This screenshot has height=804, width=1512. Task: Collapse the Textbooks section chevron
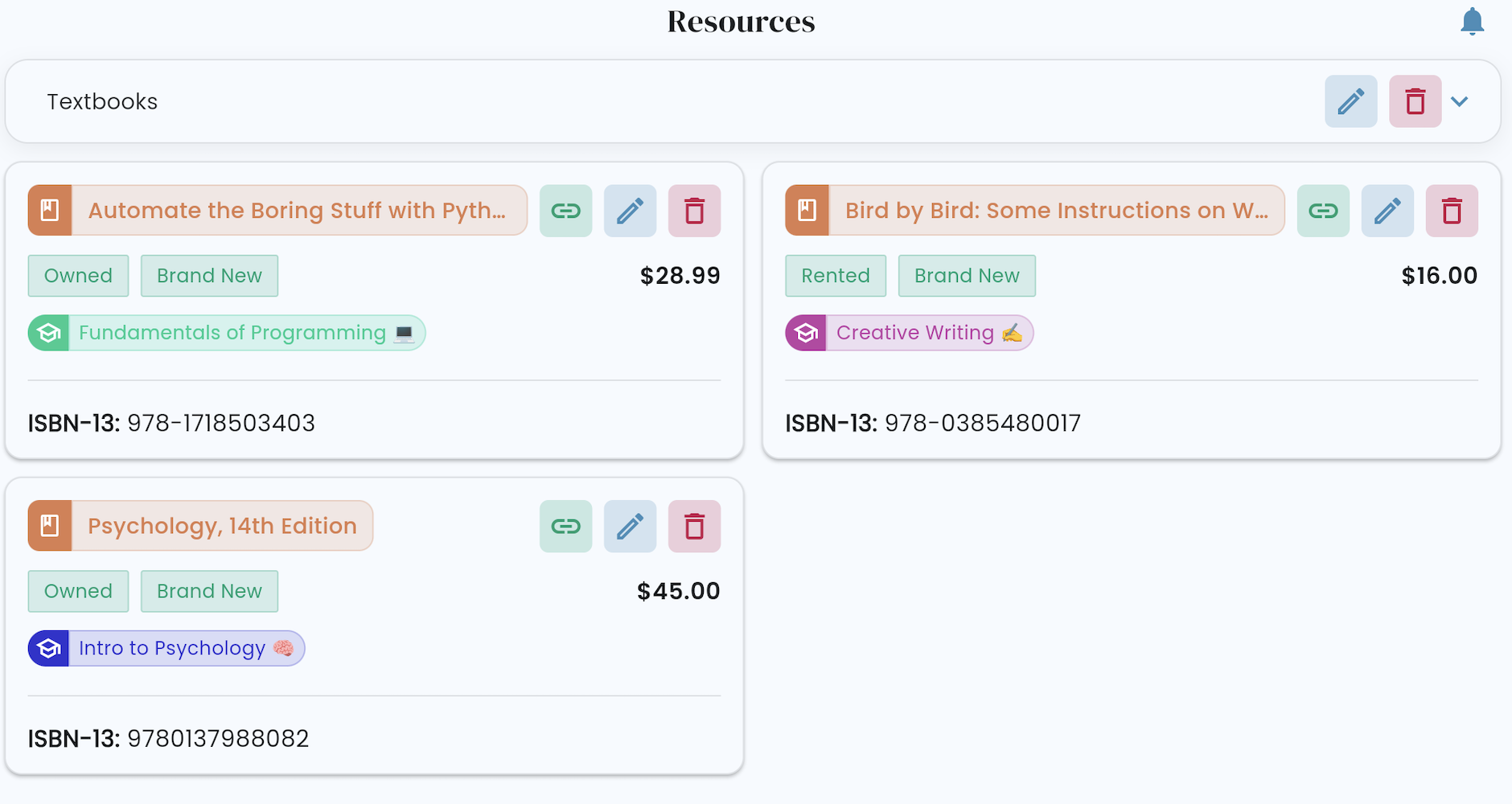1460,101
